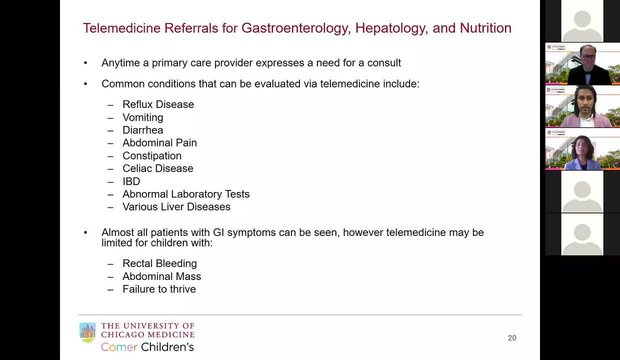Viewport: 620px width, 360px height.
Task: Click the Reflux Disease list item
Action: point(158,104)
